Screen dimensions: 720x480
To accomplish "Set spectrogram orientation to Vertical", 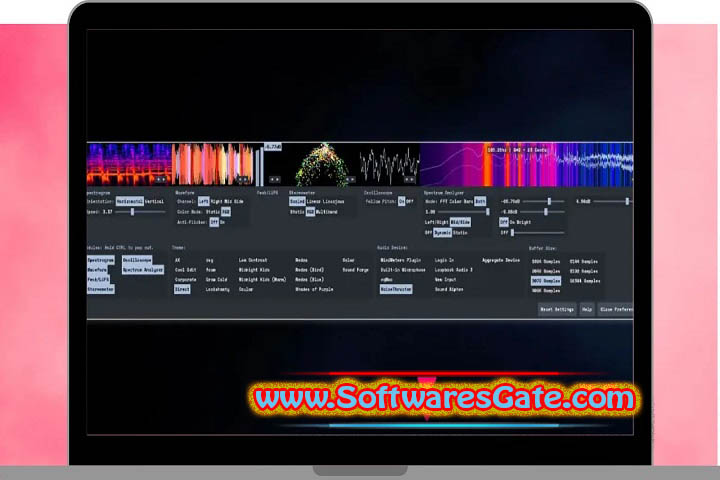I will [154, 202].
